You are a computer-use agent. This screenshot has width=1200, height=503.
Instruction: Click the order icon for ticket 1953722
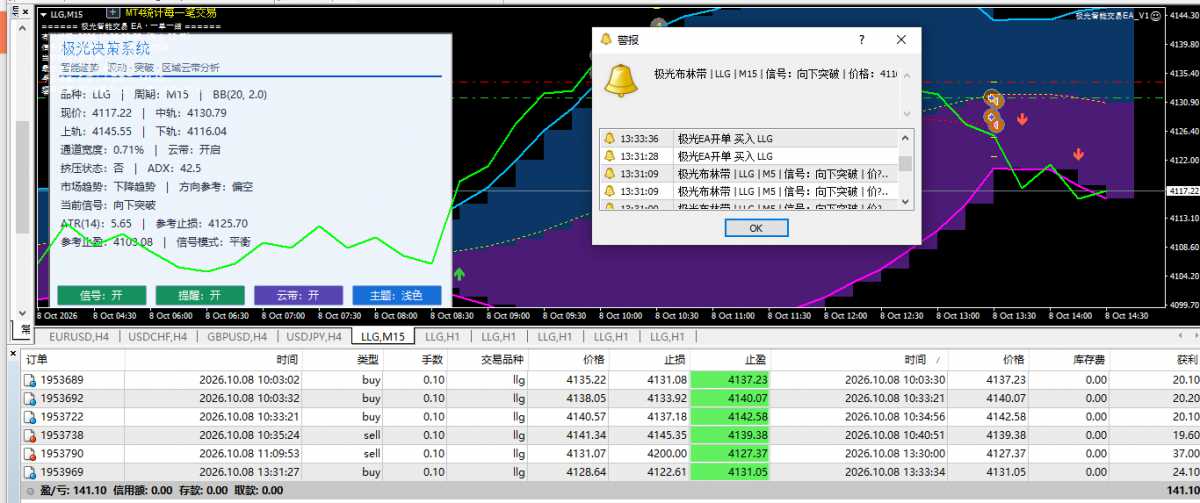tap(30, 416)
